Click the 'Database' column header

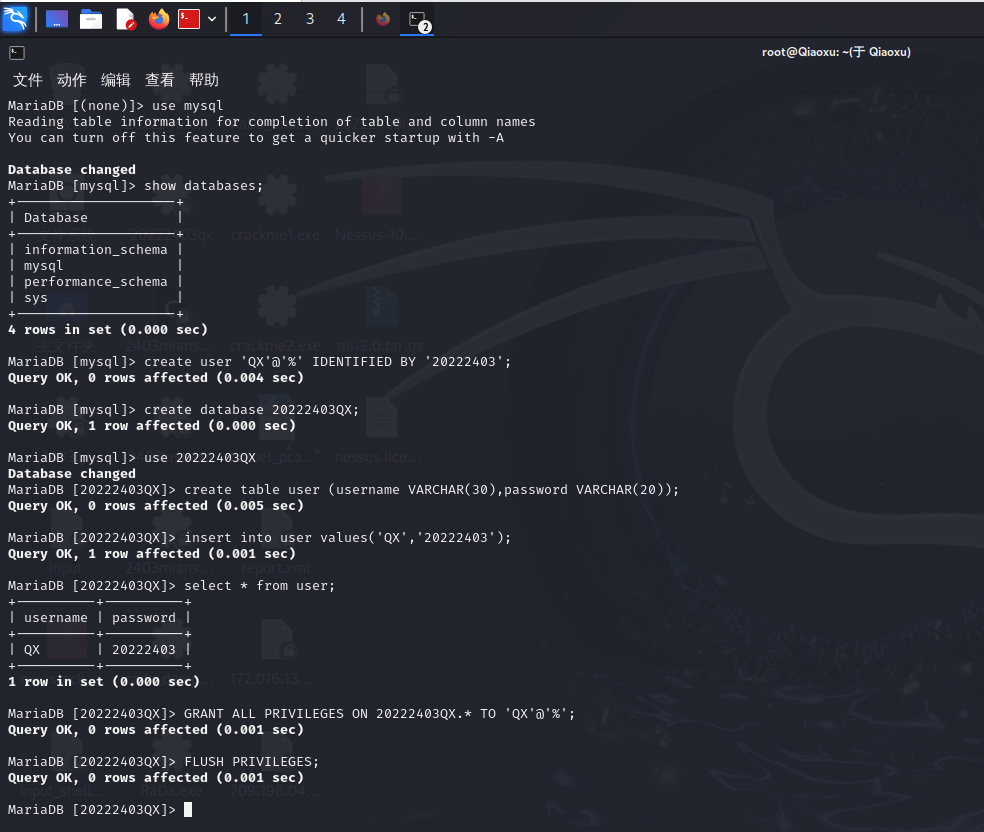(56, 218)
